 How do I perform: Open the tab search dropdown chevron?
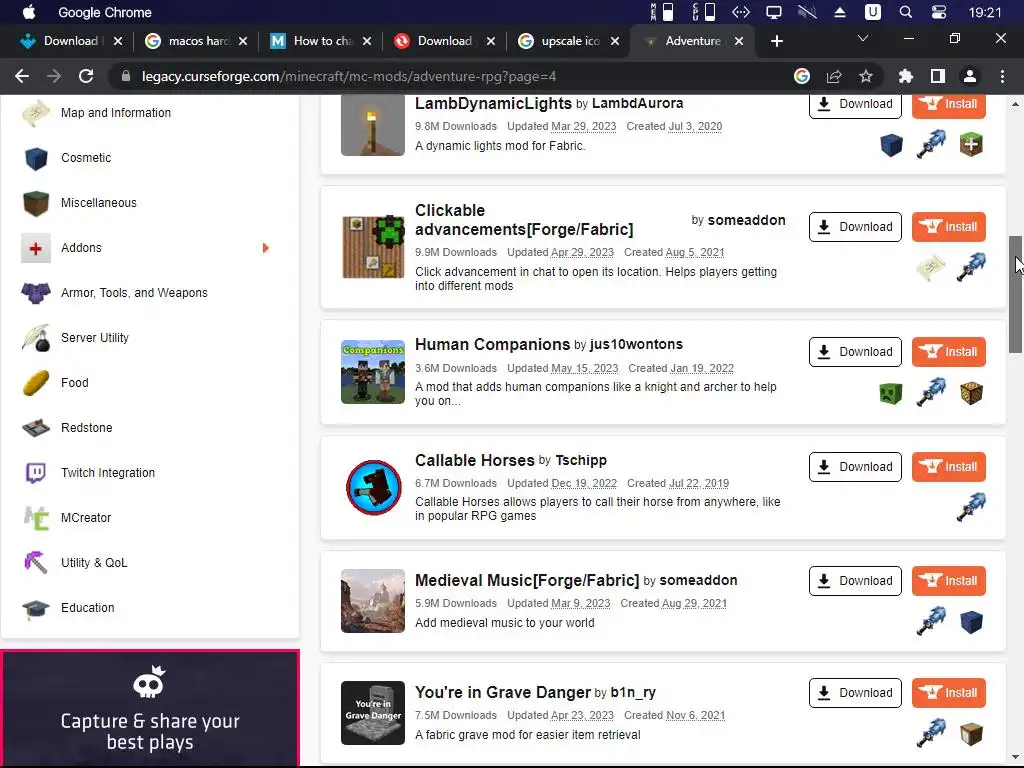tap(863, 39)
